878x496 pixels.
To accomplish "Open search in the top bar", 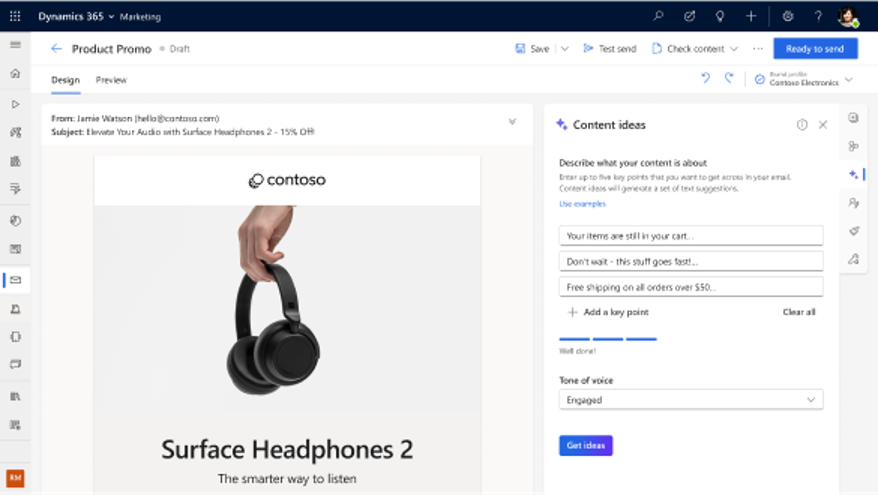I will 658,16.
